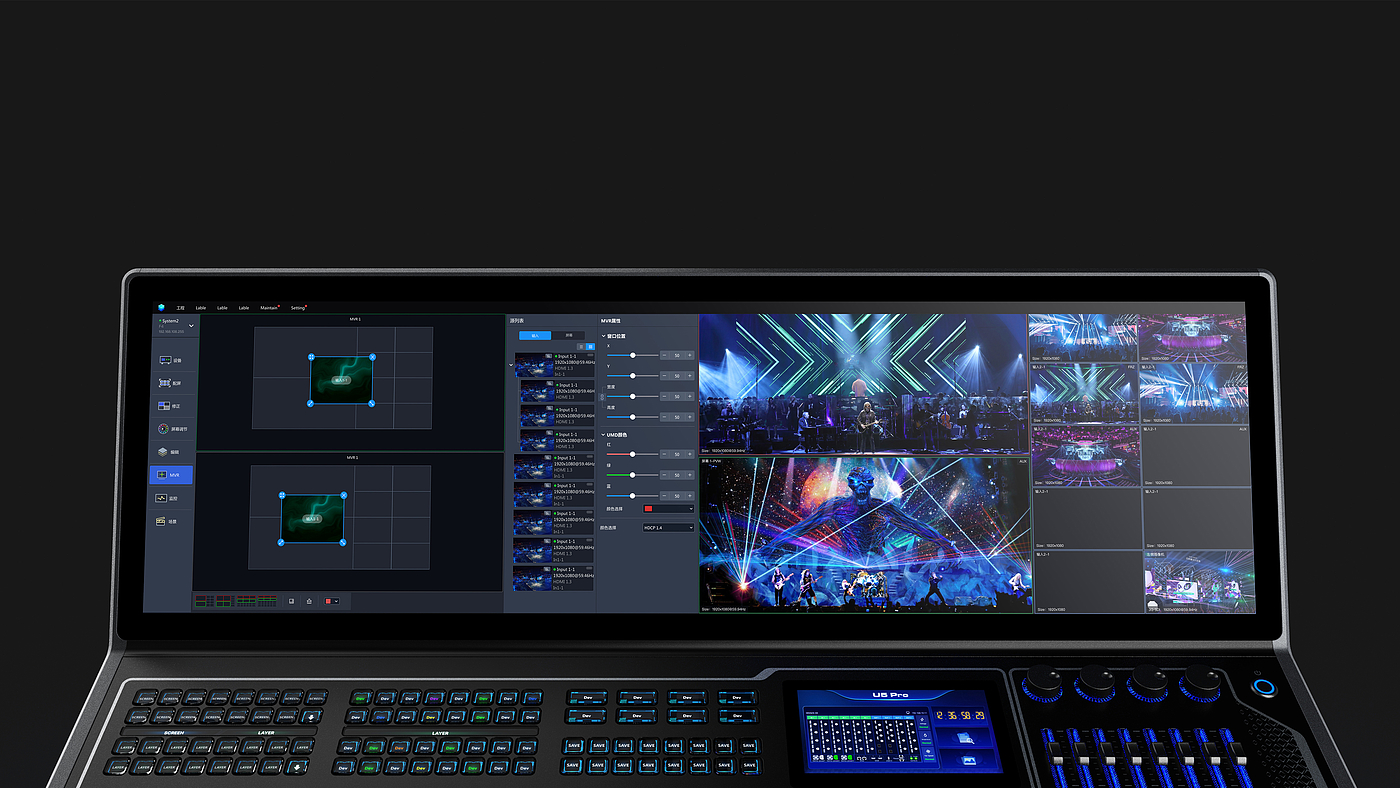Click the 蓝 color slider

click(631, 496)
